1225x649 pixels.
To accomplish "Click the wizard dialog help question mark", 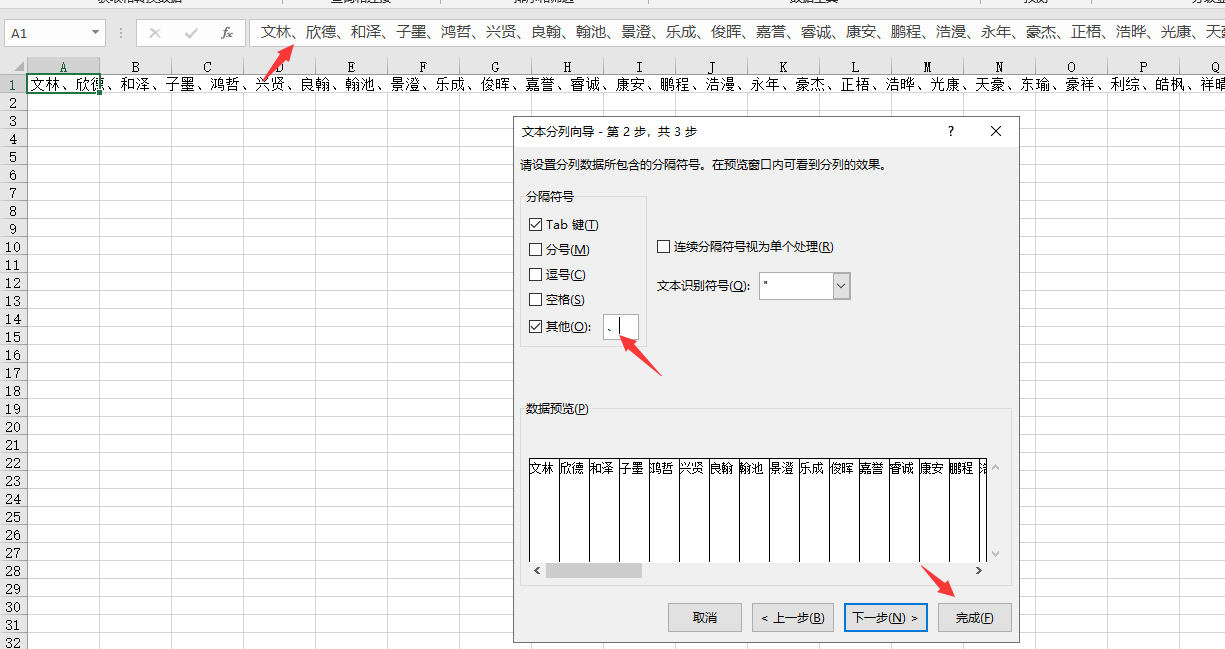I will pyautogui.click(x=951, y=131).
